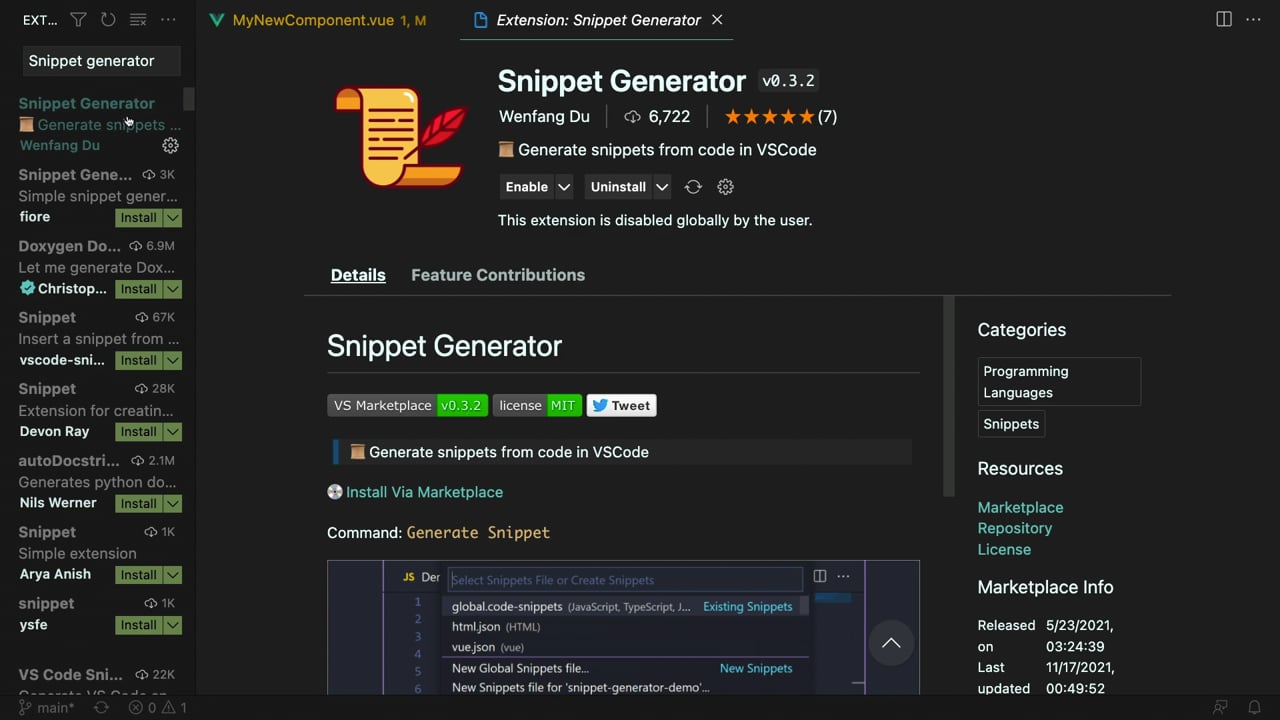Open Install dropdown for ysfe's snippet
The width and height of the screenshot is (1280, 720).
point(173,625)
